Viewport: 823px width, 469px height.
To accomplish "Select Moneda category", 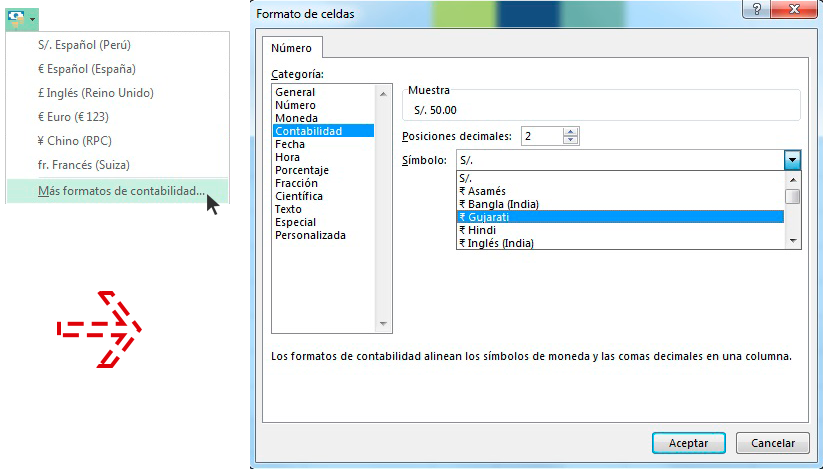I will click(297, 119).
